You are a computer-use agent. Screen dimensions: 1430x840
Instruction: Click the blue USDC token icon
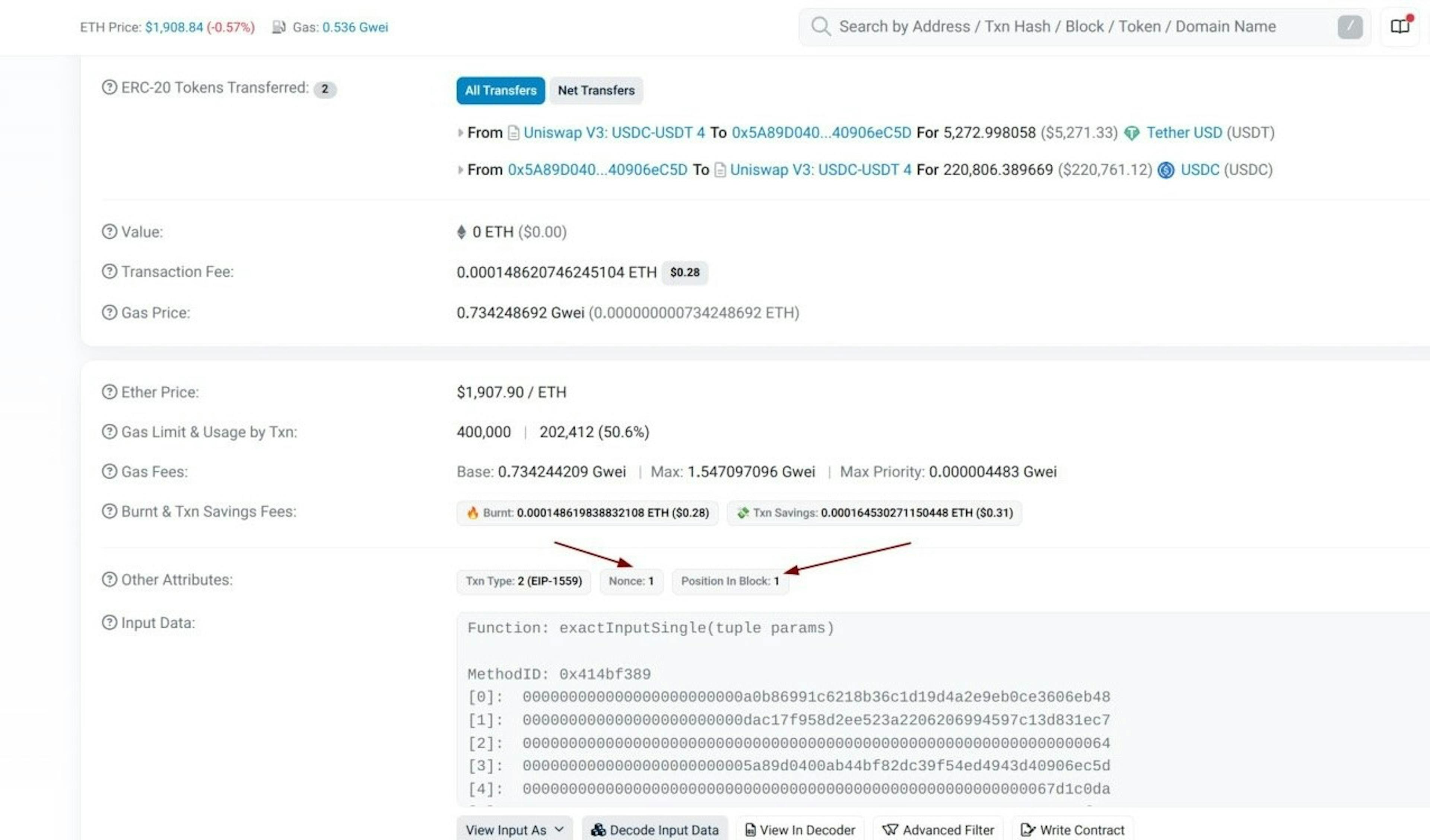click(1166, 170)
